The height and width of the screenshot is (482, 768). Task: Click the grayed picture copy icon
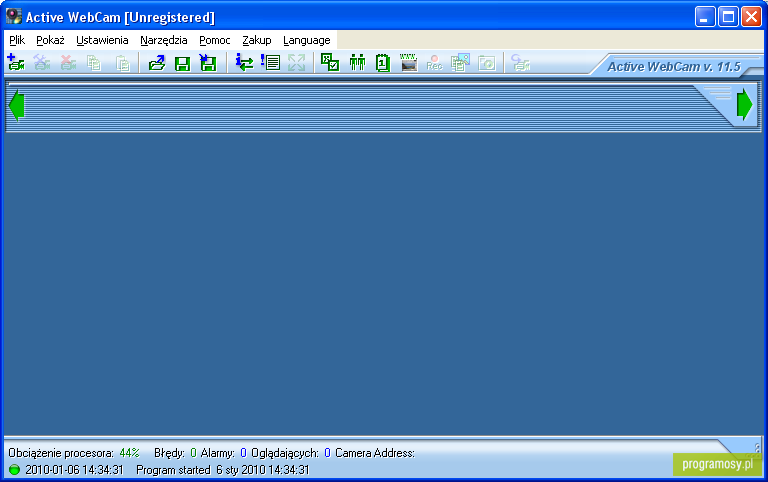coord(460,63)
